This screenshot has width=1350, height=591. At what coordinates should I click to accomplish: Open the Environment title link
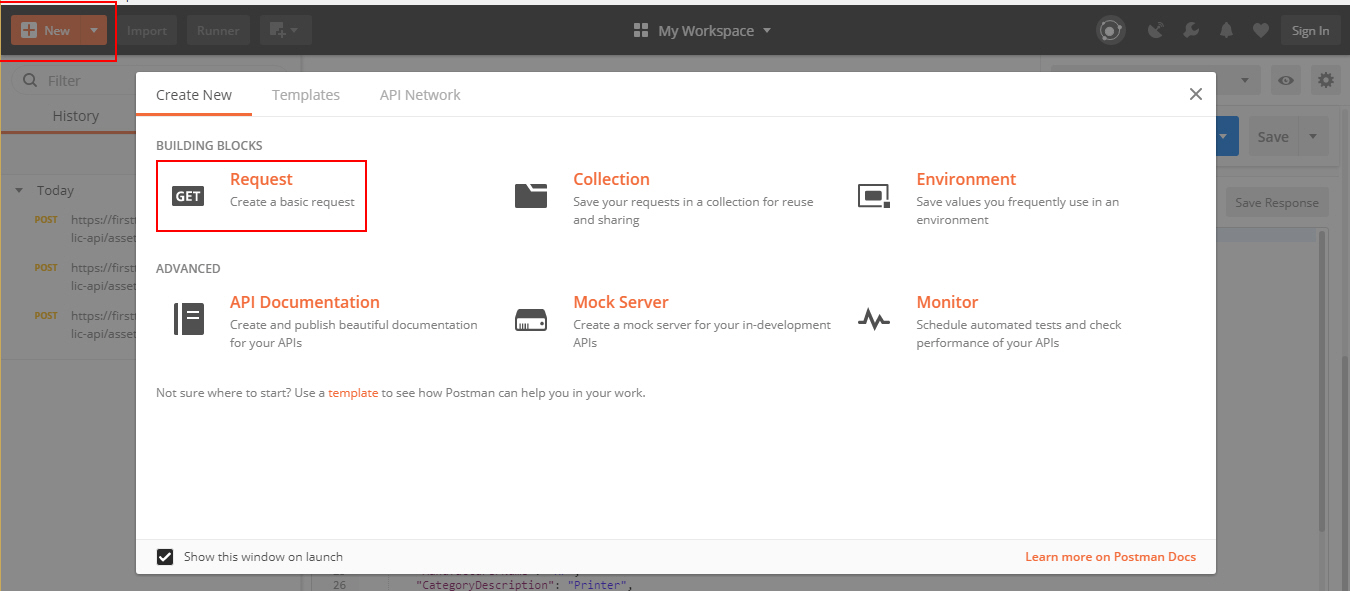click(x=966, y=179)
